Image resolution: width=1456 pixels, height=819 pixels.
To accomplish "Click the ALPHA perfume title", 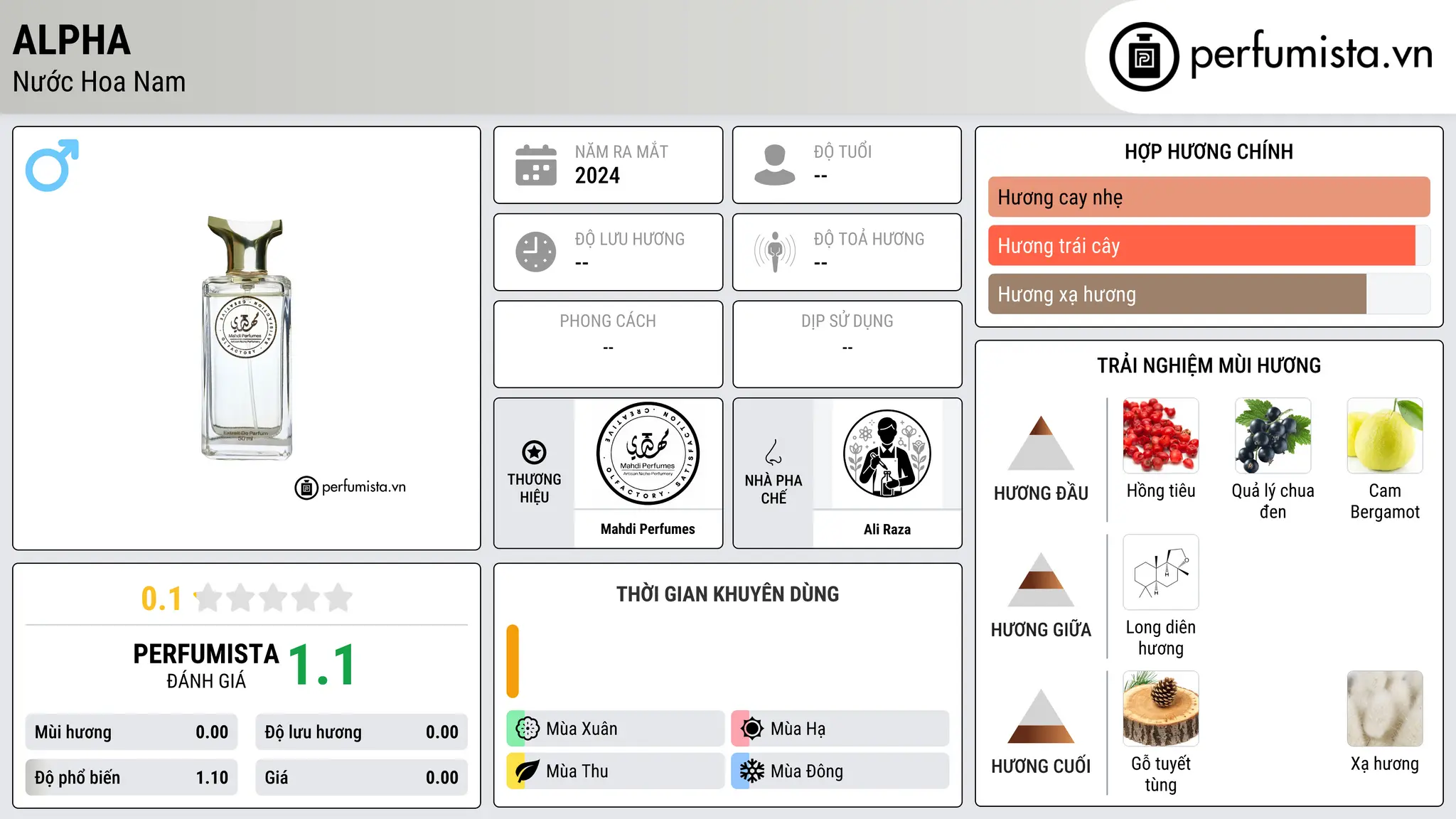I will (x=72, y=40).
